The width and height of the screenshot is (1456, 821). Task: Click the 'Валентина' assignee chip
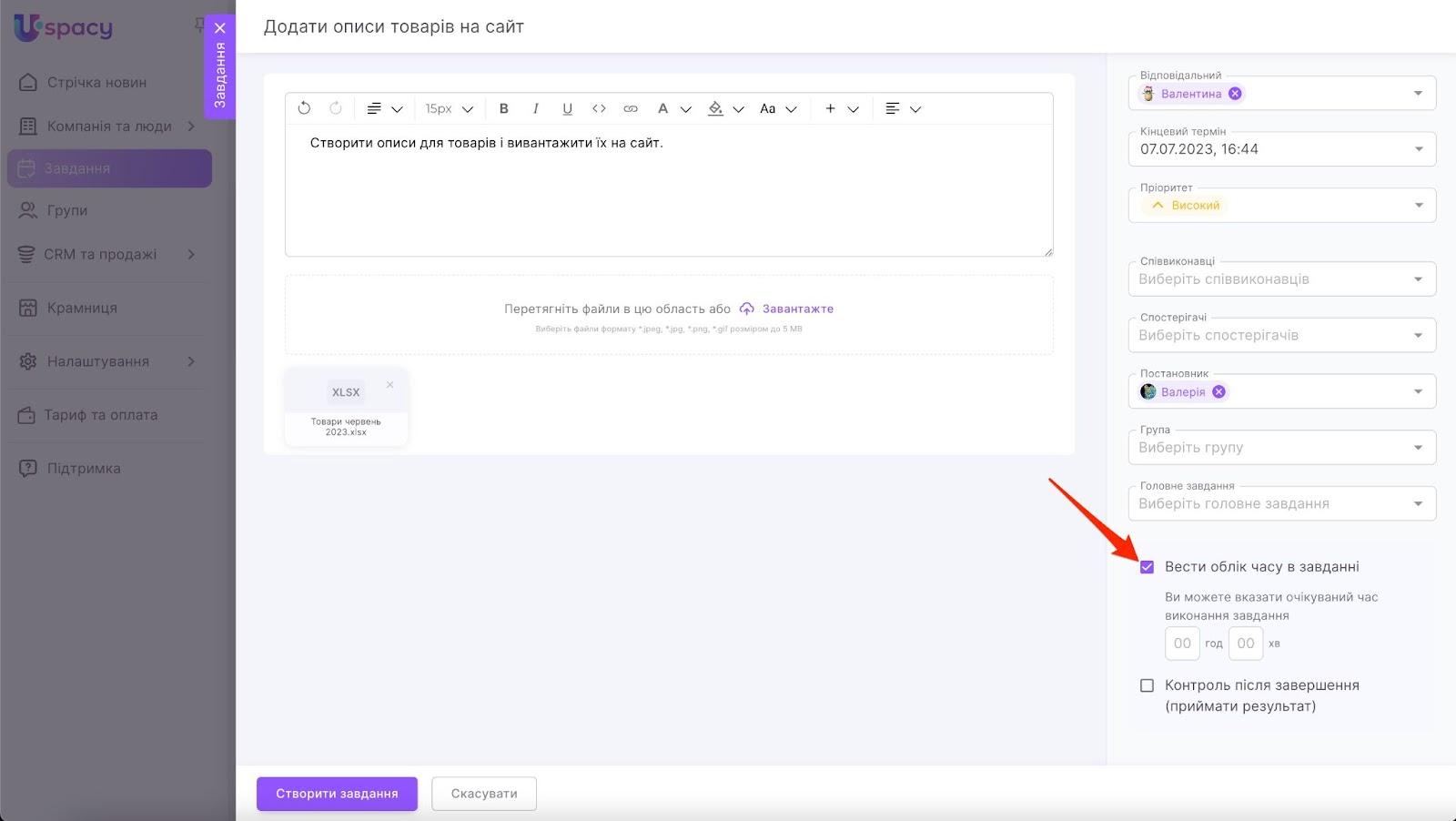[1191, 94]
